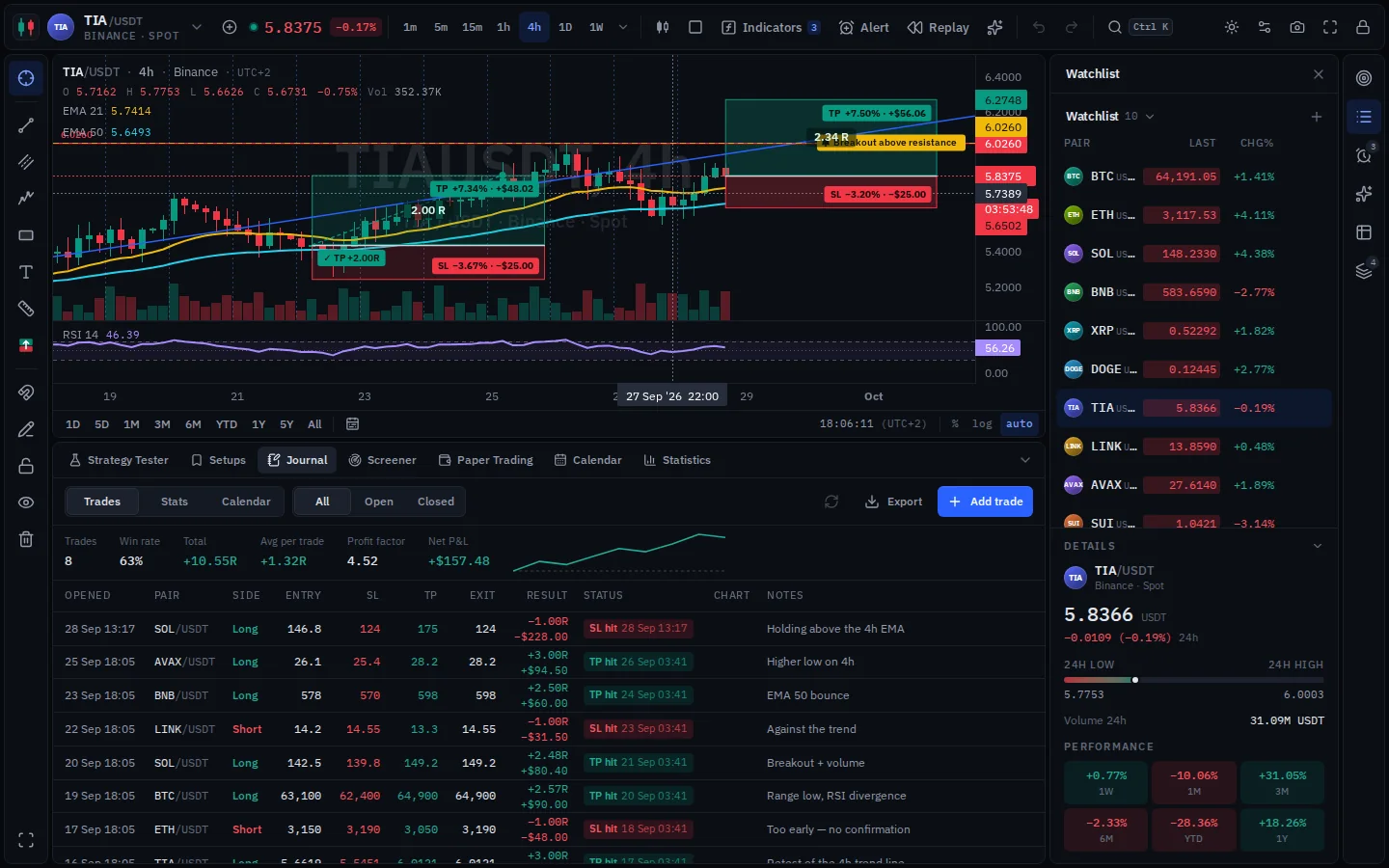Select the 1D timeframe button
This screenshot has width=1389, height=868.
tap(565, 27)
